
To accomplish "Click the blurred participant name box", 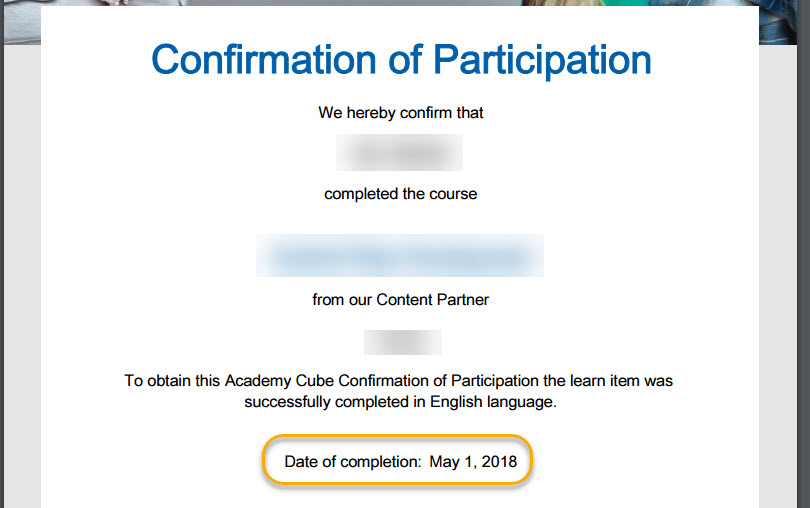I will coord(399,152).
